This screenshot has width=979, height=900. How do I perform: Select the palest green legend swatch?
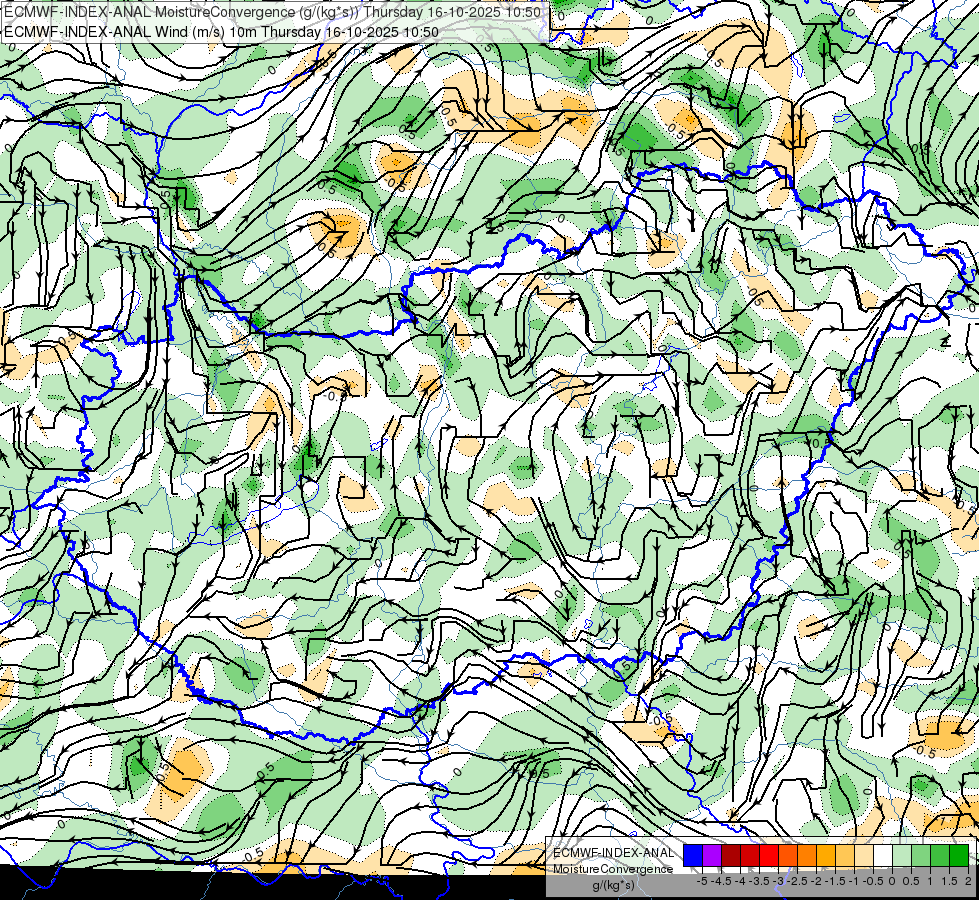point(902,856)
